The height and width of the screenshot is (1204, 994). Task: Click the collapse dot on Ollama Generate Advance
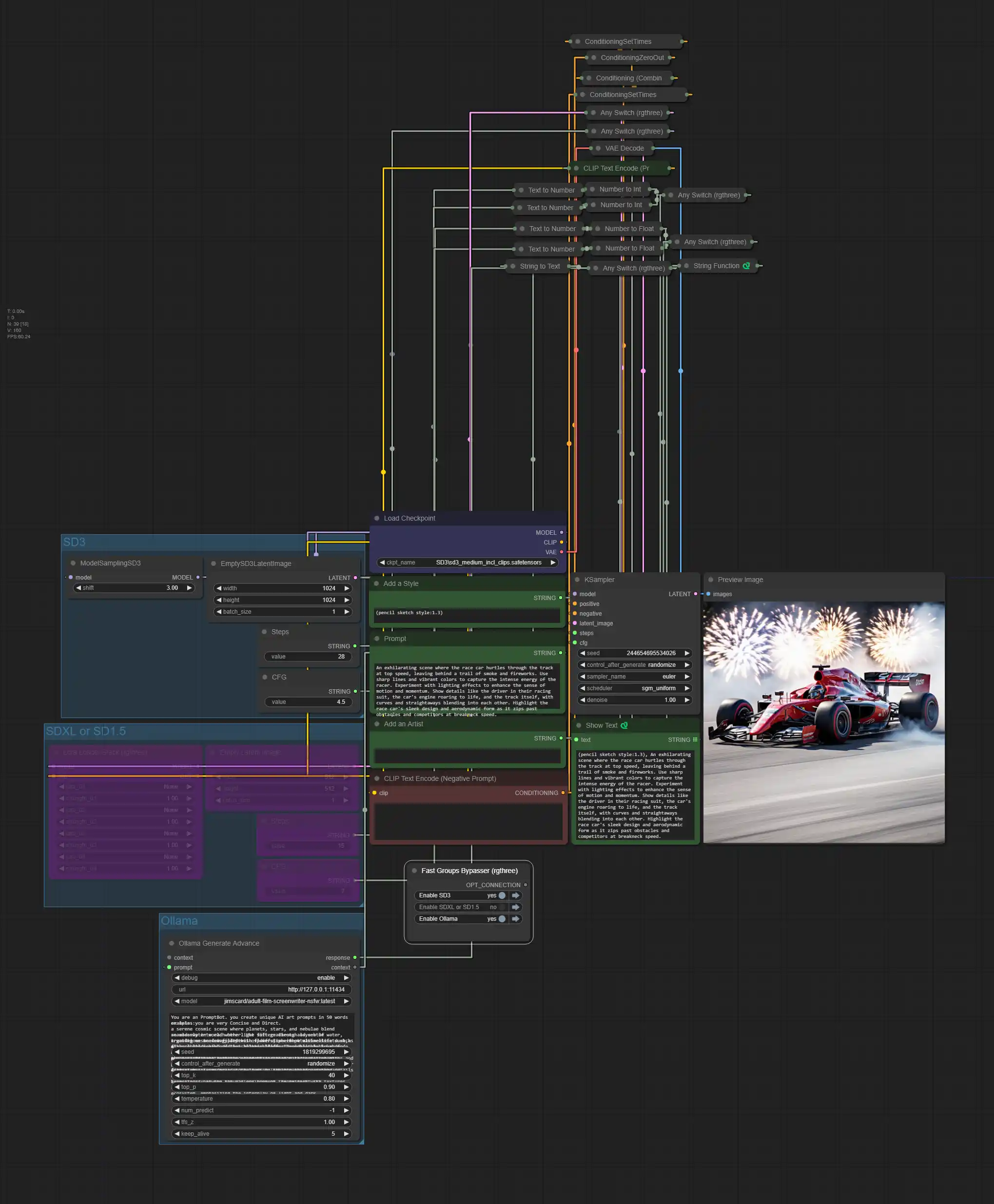pos(171,943)
